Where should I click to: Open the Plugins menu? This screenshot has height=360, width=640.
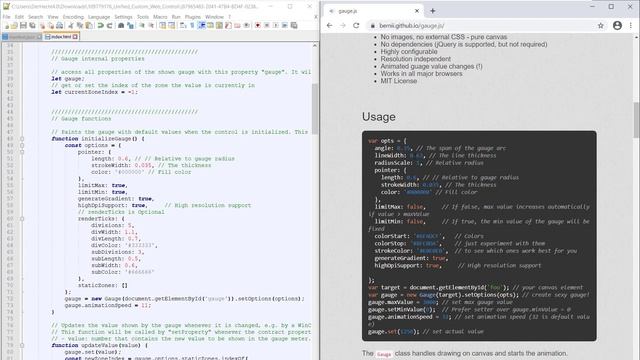pos(193,17)
